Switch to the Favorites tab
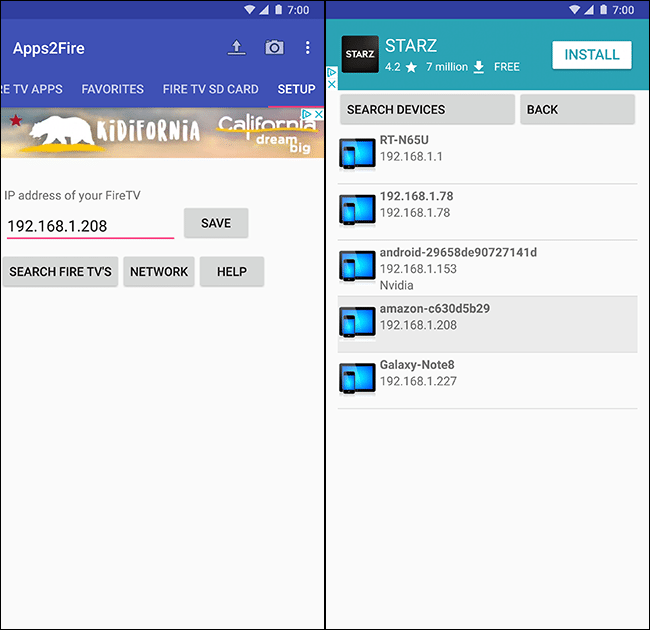The width and height of the screenshot is (650, 630). point(112,89)
